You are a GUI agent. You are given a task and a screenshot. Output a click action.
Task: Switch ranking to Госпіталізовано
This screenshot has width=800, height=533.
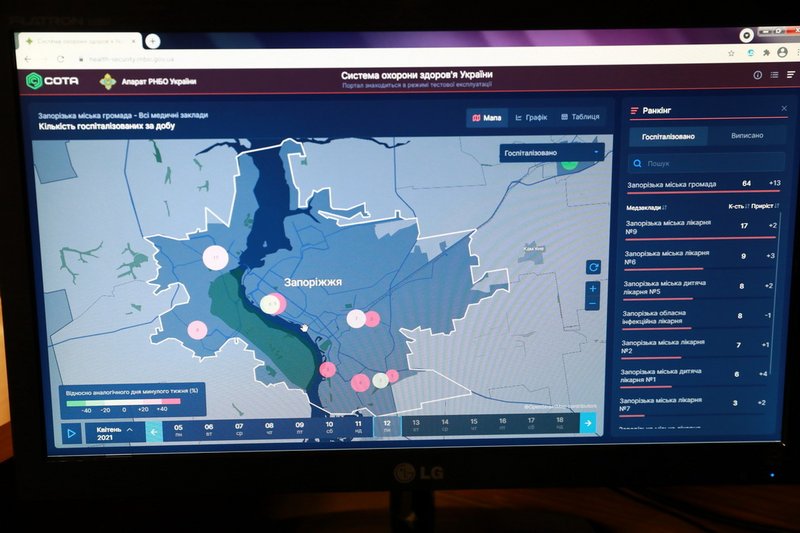coord(668,135)
